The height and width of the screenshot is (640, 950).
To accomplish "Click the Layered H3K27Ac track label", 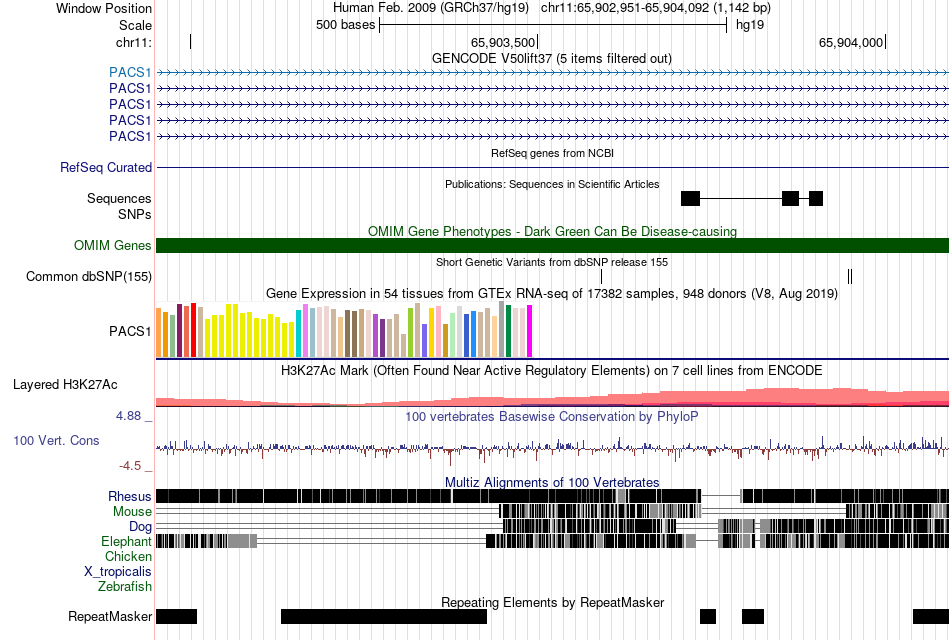I will pyautogui.click(x=65, y=384).
